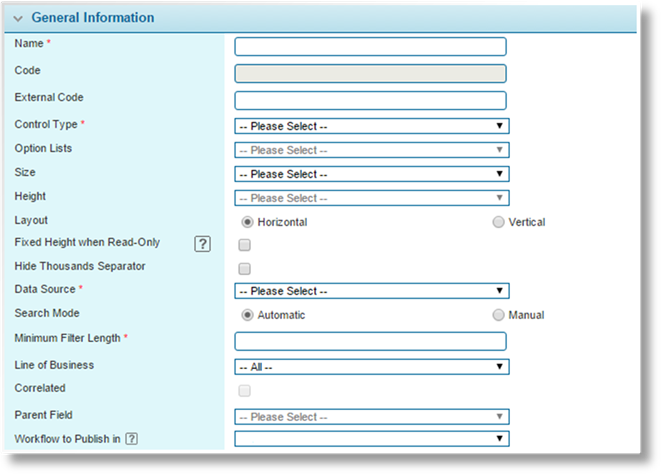Open the Data Source dropdown

pos(372,291)
